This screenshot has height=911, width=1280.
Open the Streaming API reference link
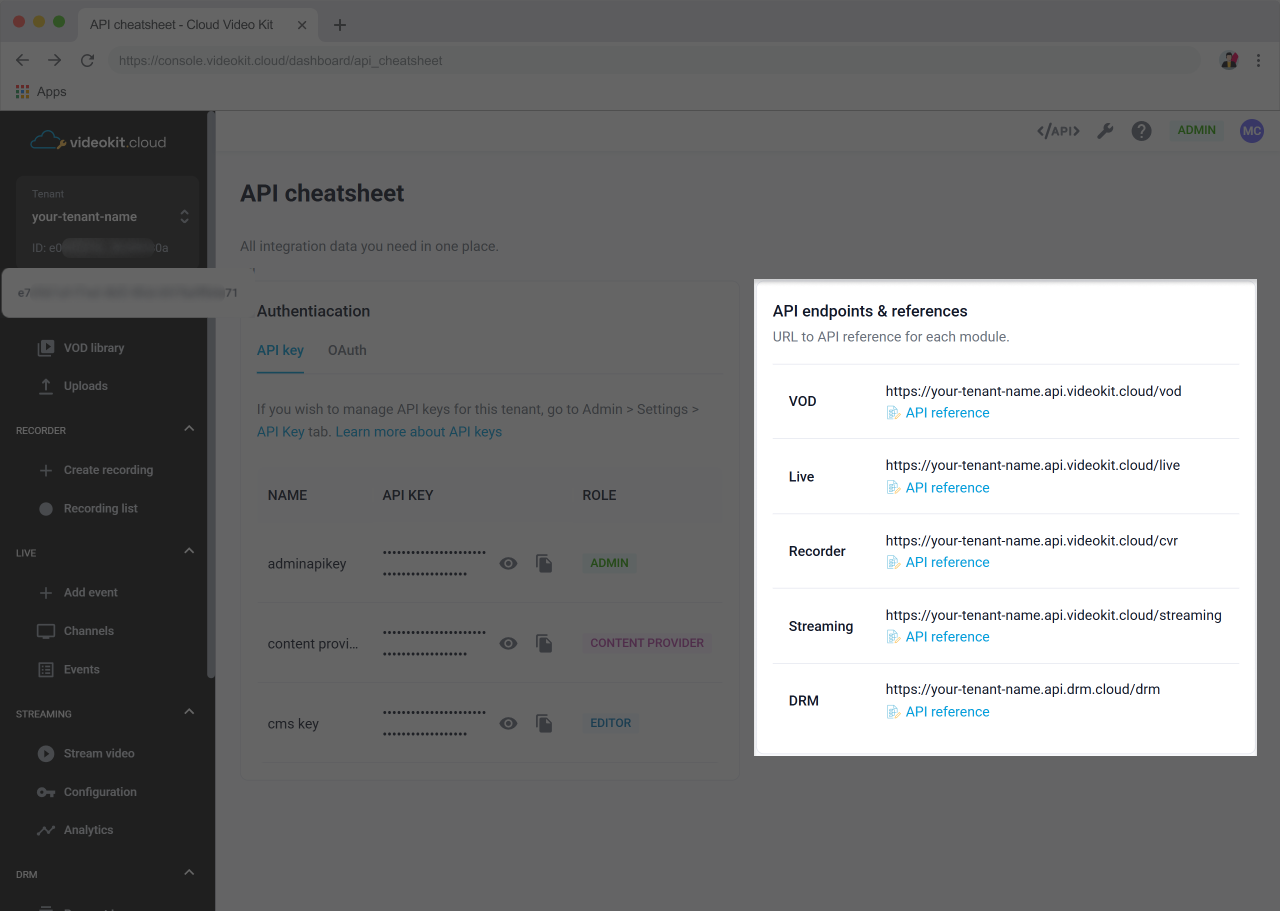tap(947, 637)
